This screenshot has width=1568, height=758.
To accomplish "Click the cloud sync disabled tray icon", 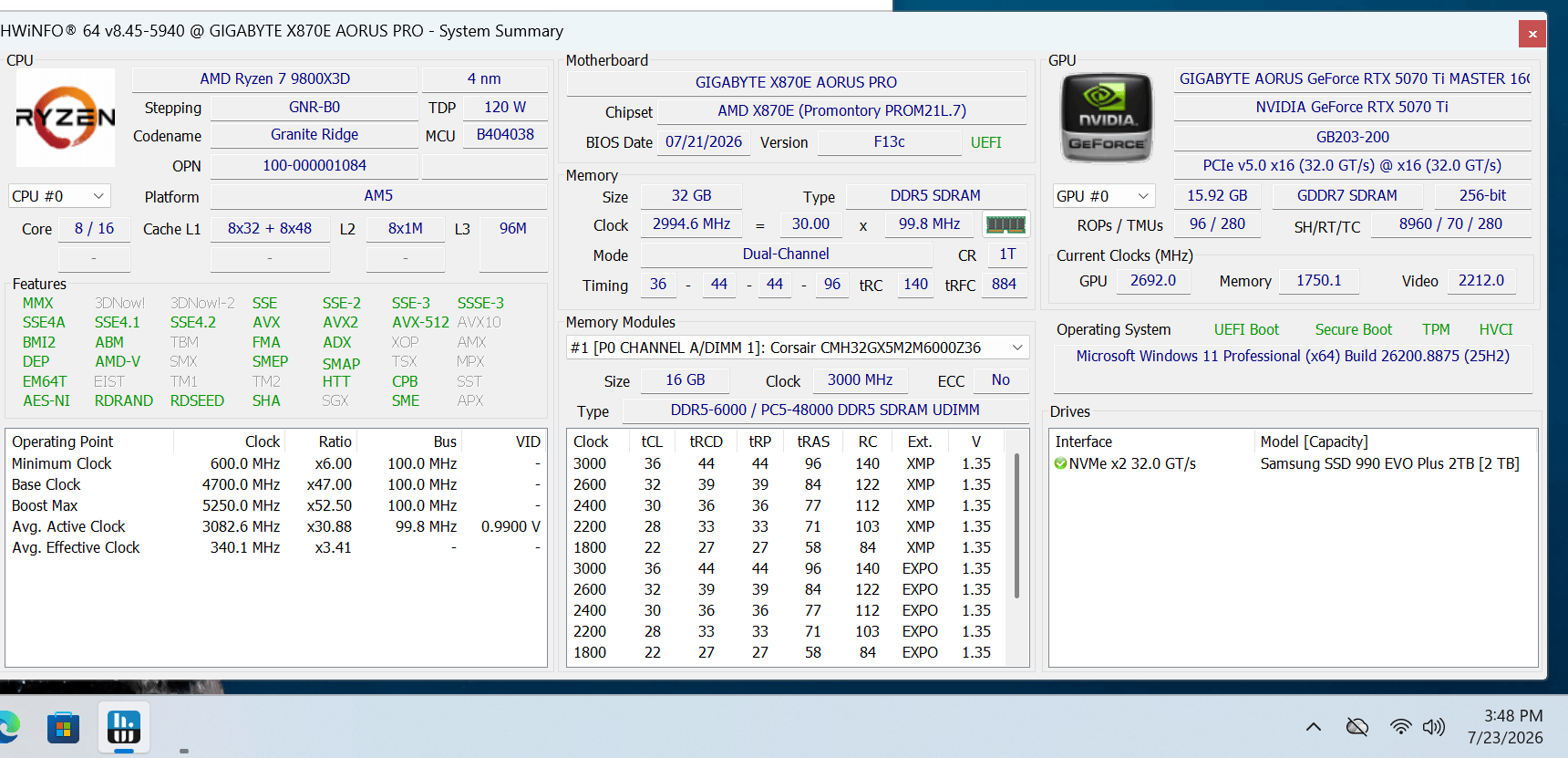I will tap(1357, 727).
